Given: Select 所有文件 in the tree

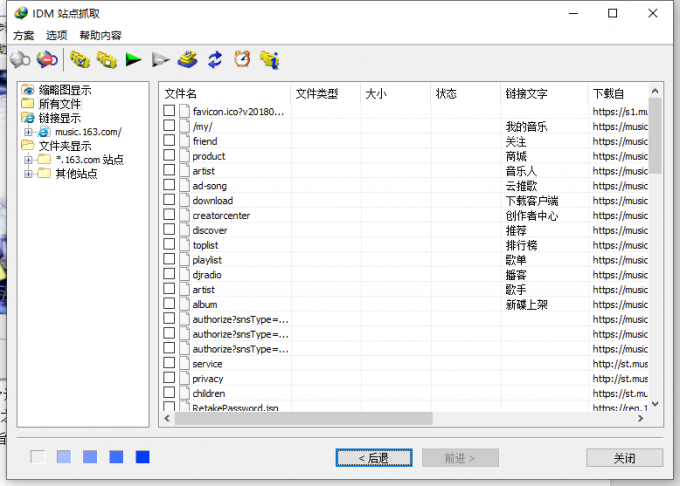Looking at the screenshot, I should pos(60,104).
